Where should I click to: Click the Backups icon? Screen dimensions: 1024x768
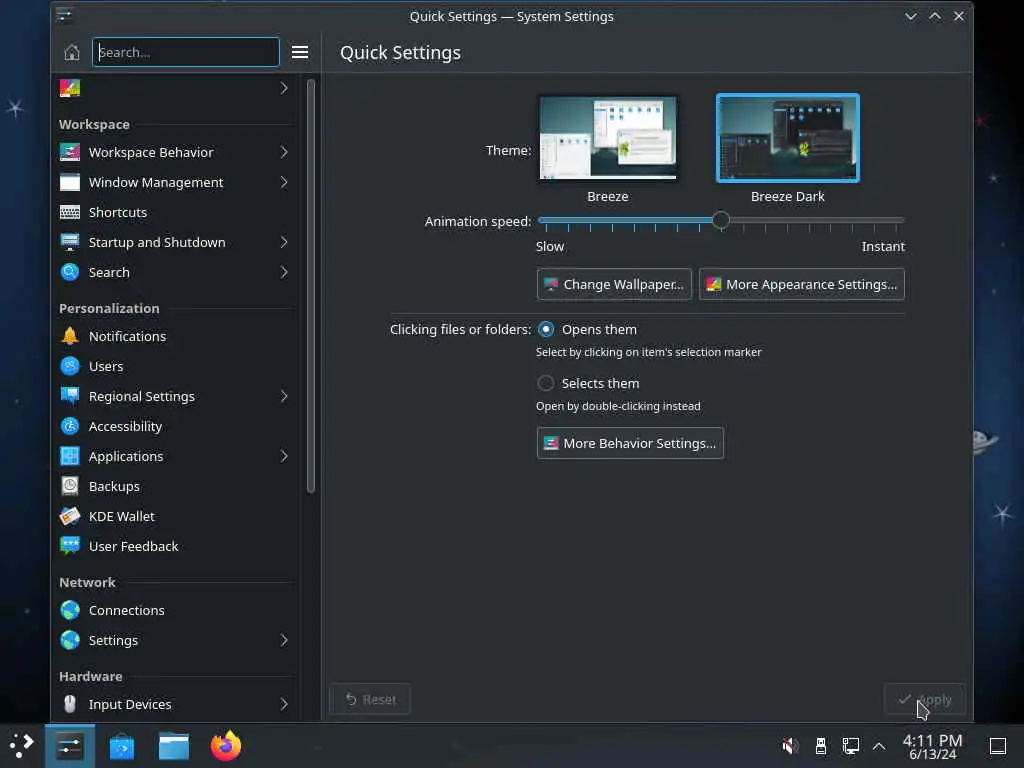(70, 487)
